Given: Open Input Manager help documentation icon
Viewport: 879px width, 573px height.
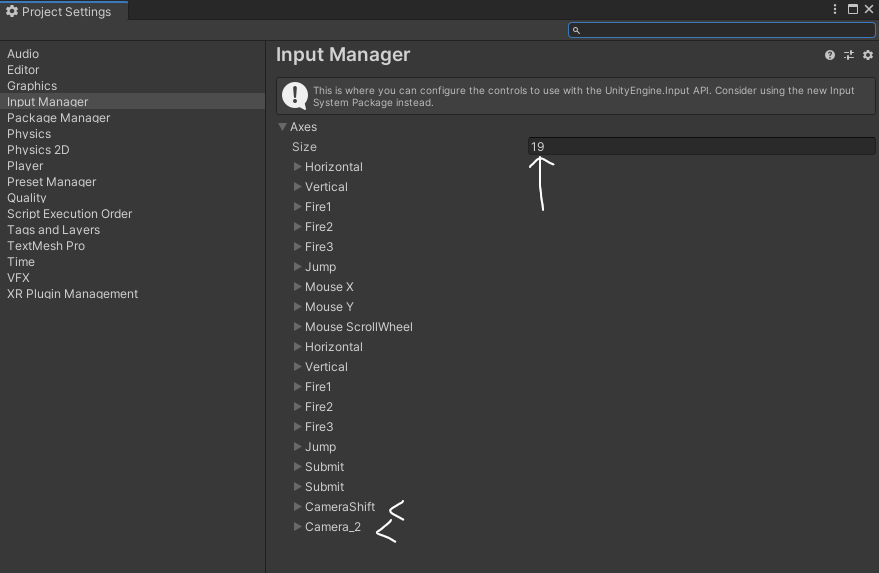Looking at the screenshot, I should point(830,55).
